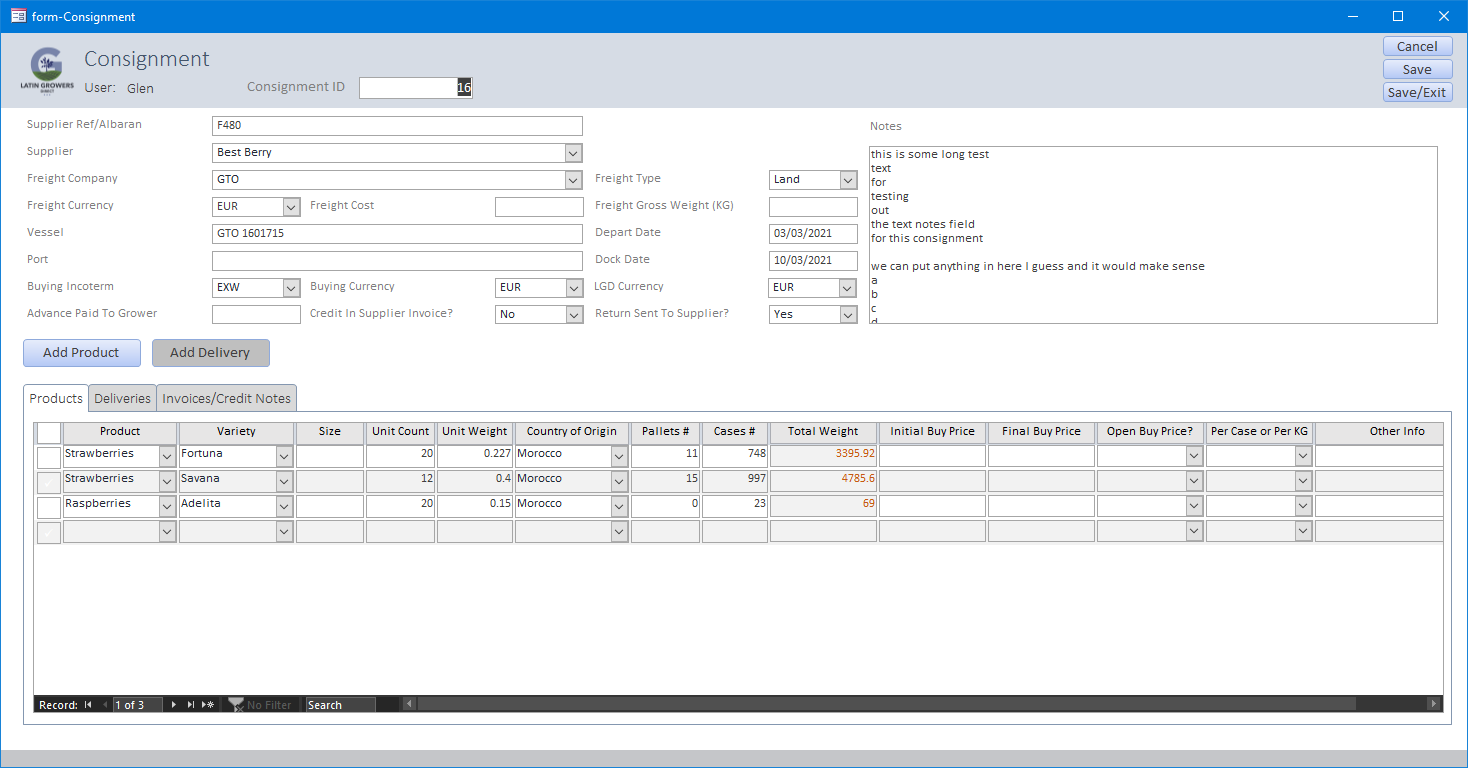Click the Other Info column header
Screen dimensions: 1468x768
point(1380,432)
